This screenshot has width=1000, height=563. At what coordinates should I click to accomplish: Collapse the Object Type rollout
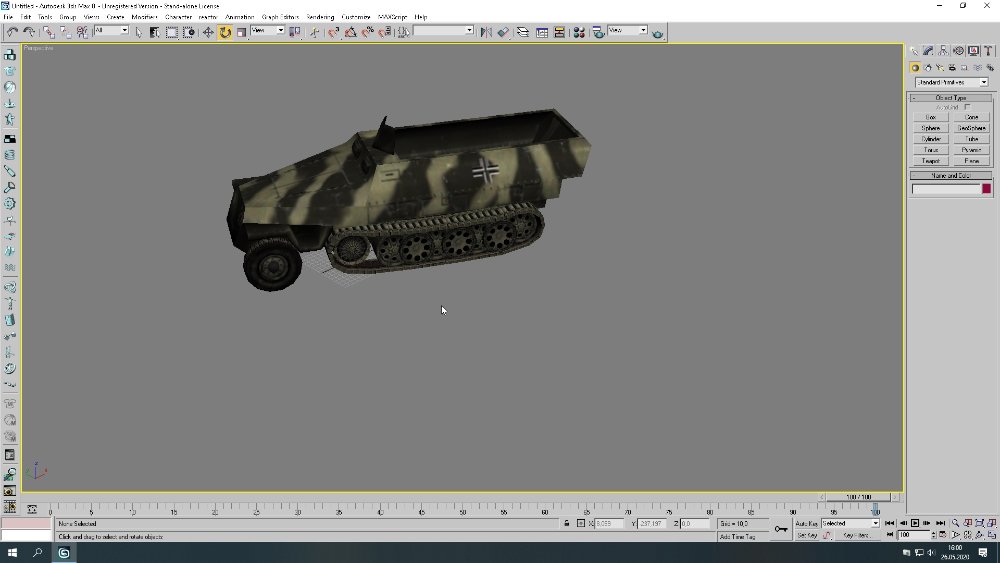coord(951,98)
